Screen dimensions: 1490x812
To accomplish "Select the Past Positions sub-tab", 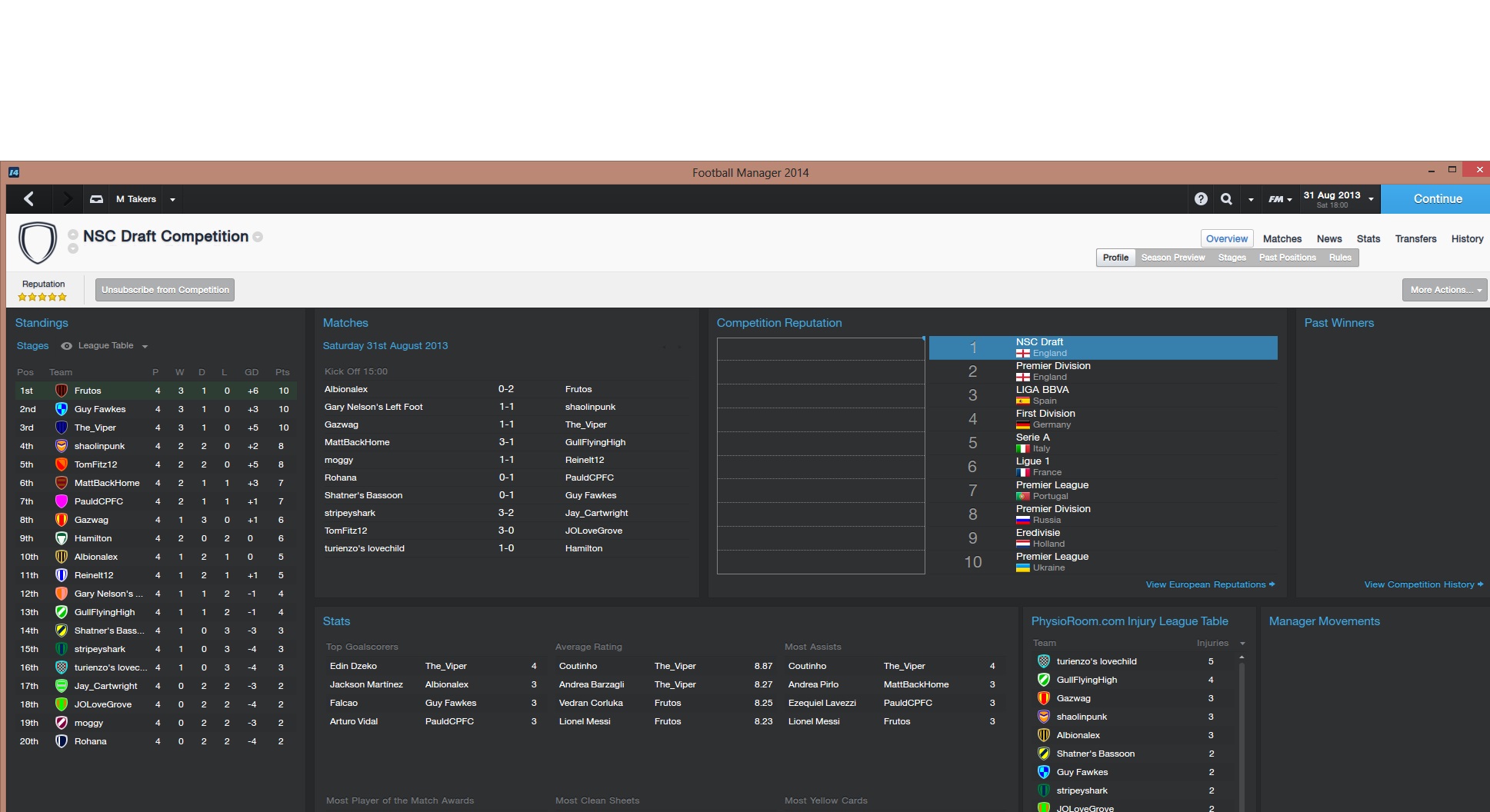I will click(1287, 258).
